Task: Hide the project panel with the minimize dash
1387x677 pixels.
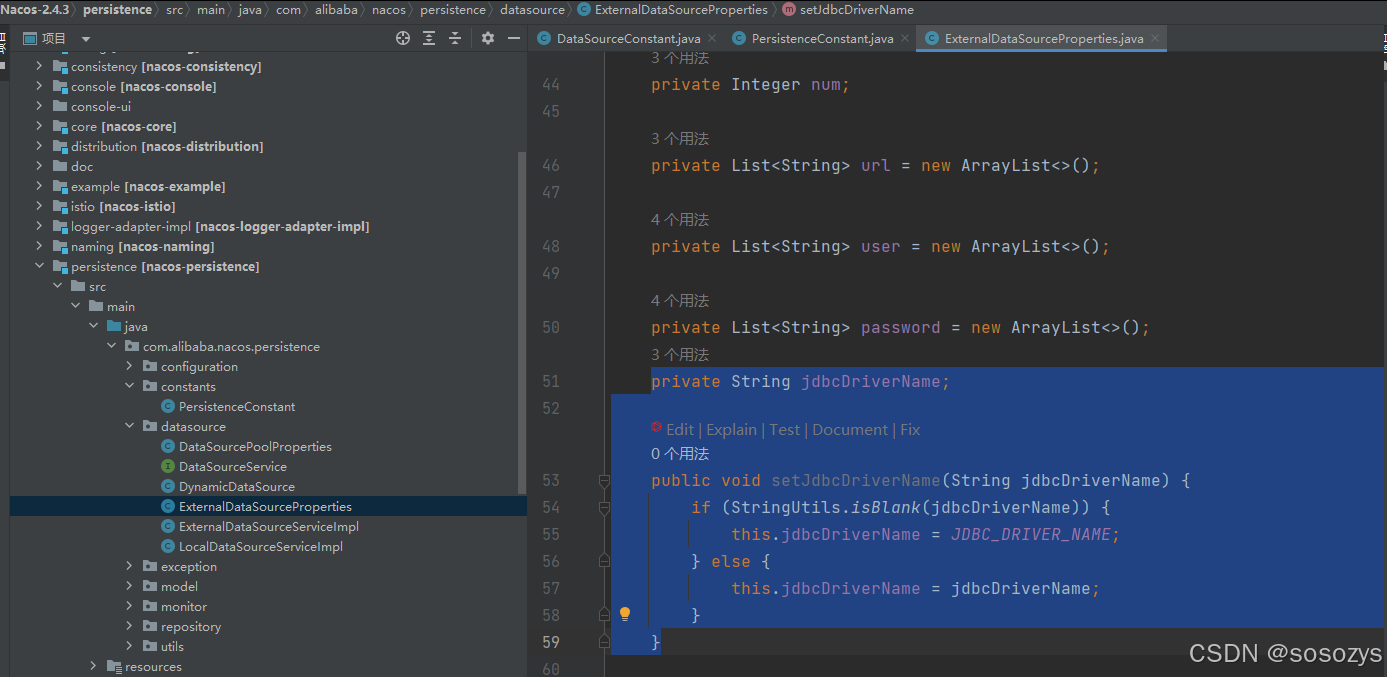Action: [514, 38]
